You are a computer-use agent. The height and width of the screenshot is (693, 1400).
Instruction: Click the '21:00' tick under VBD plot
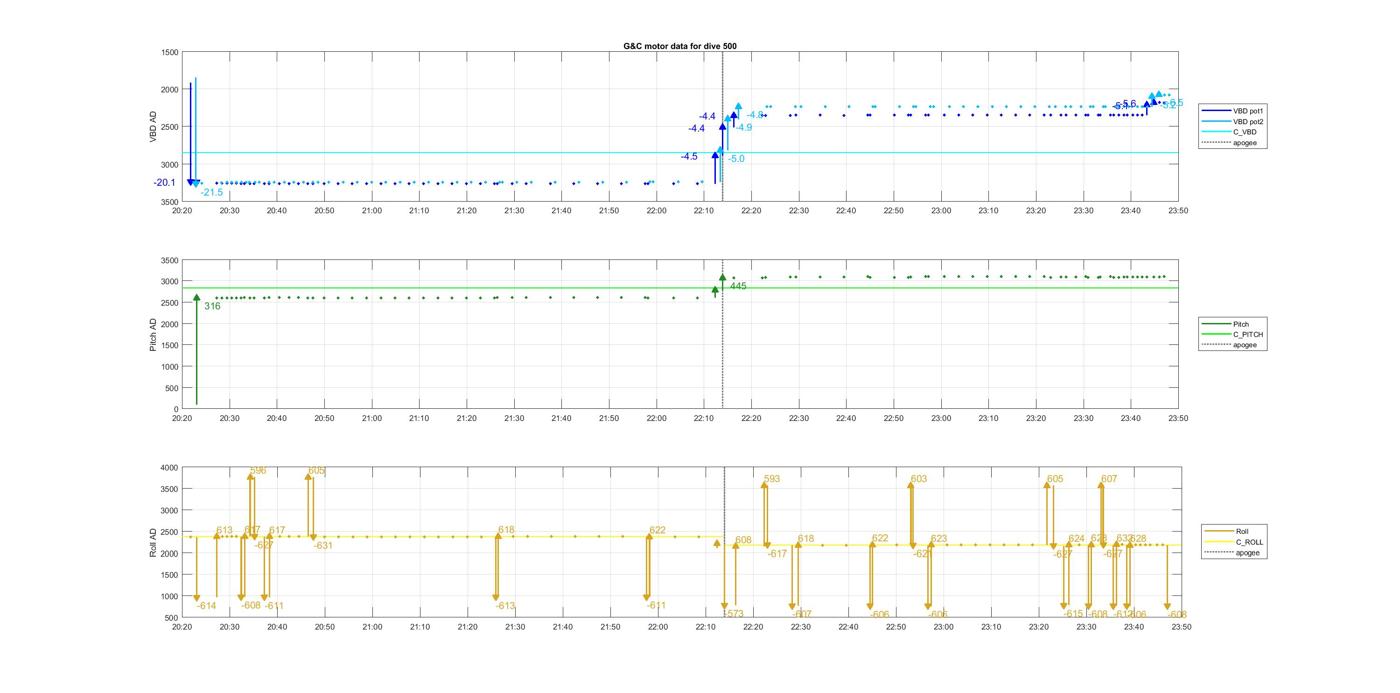(x=372, y=211)
